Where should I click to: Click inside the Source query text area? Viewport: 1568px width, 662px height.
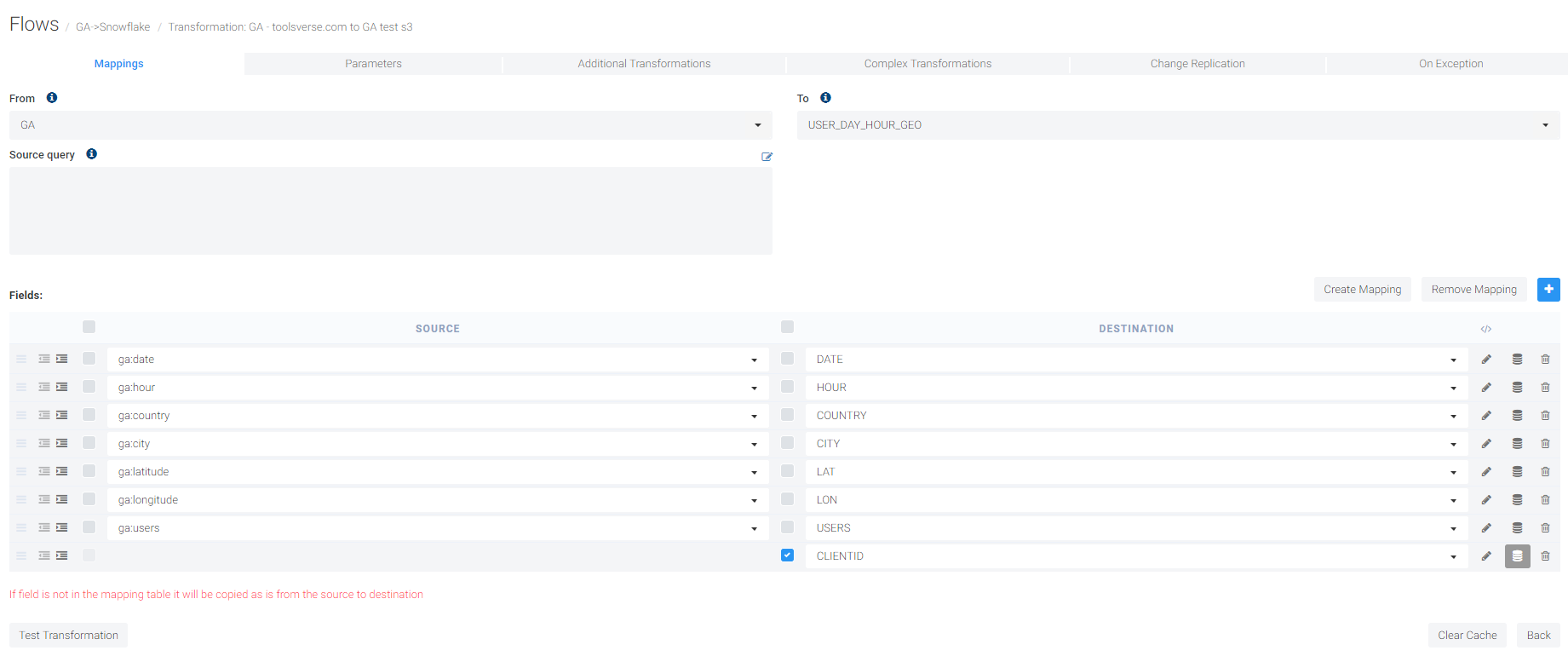(390, 210)
